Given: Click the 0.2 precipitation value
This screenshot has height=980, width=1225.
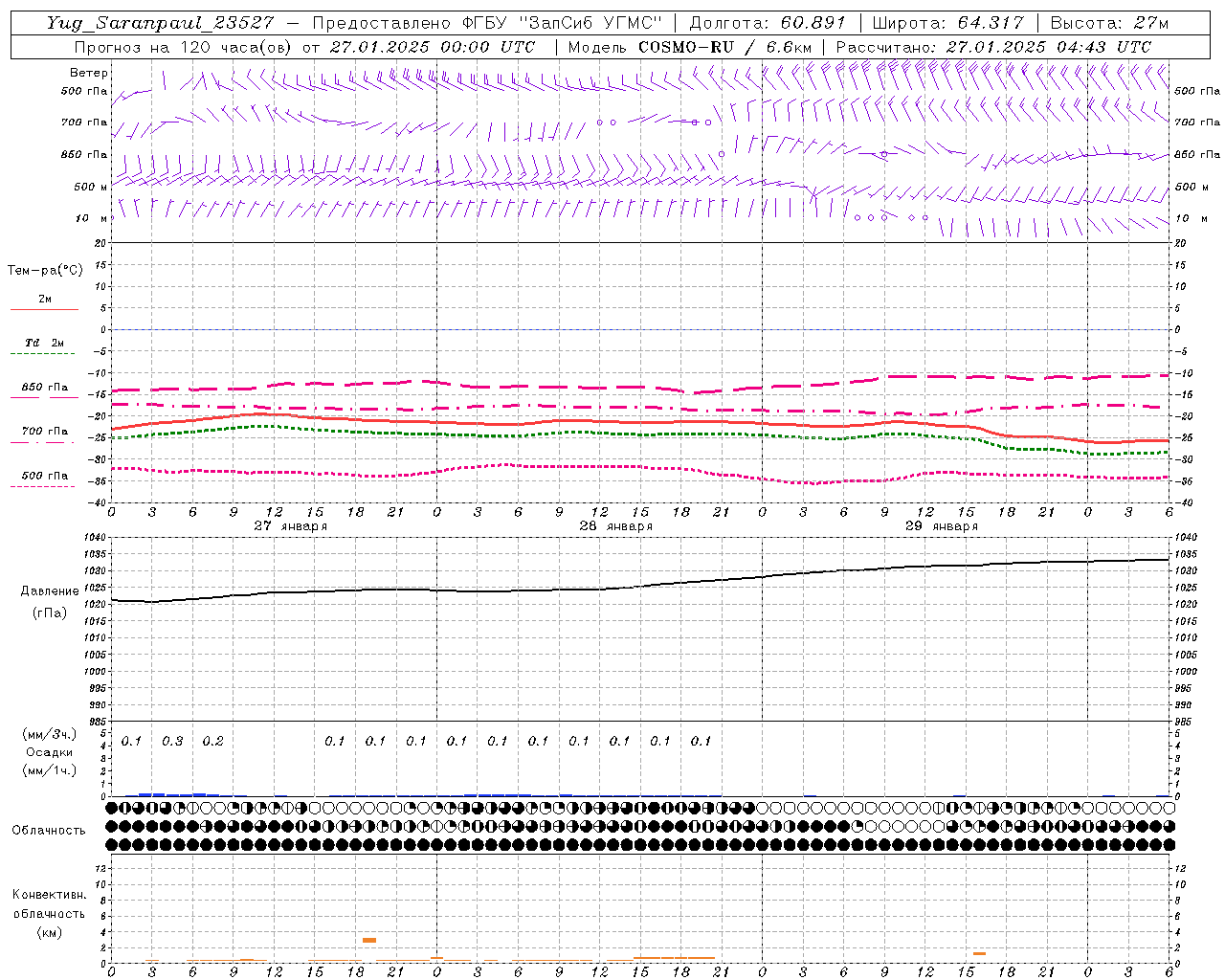Looking at the screenshot, I should point(212,742).
